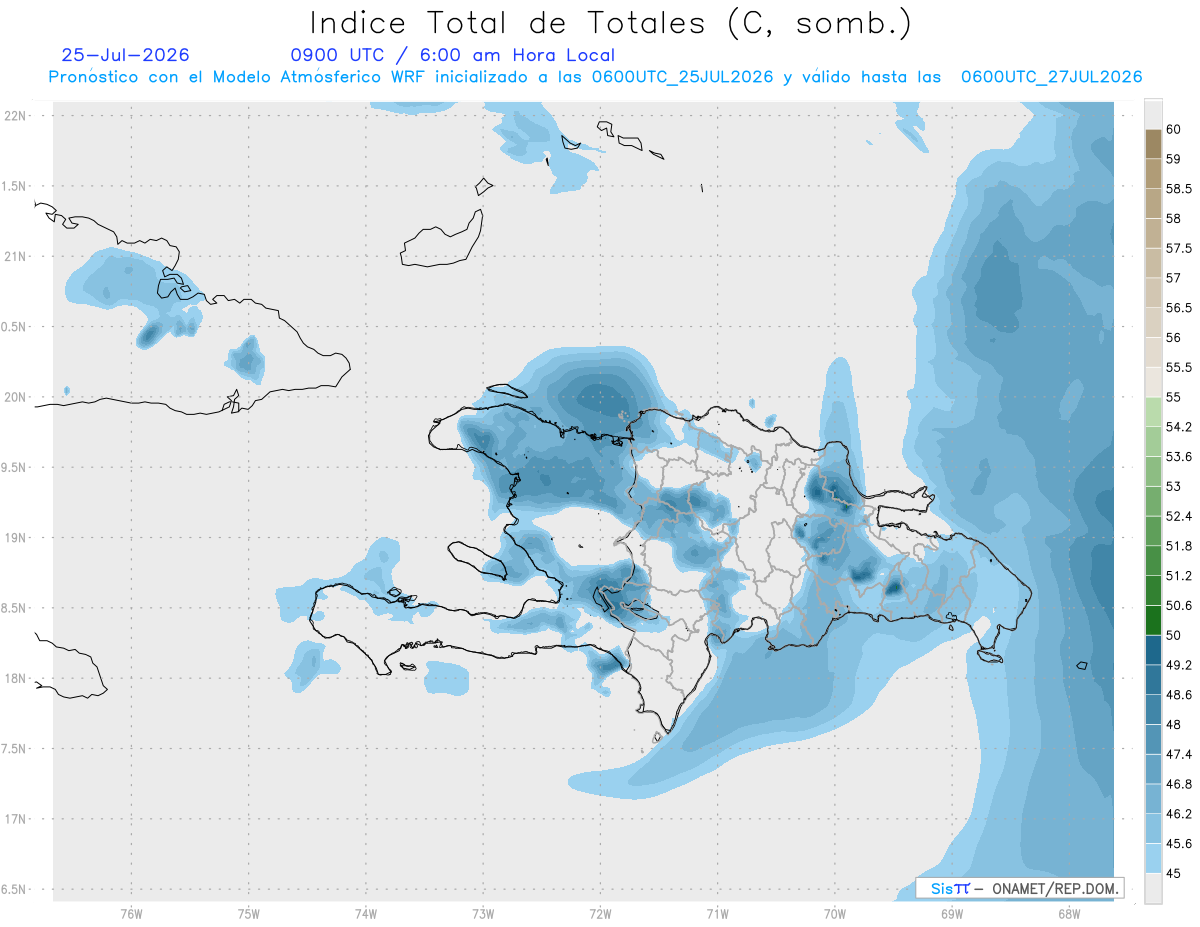This screenshot has height=927, width=1200.
Task: Click the colorbar value '57.5'
Action: pyautogui.click(x=1178, y=248)
